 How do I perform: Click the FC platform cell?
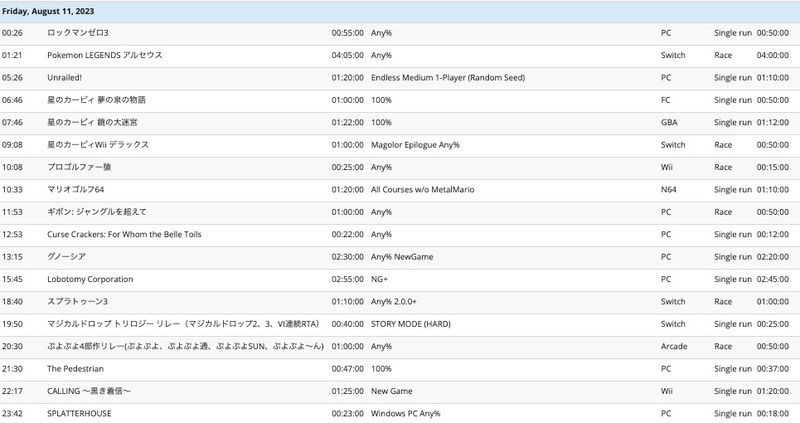pos(665,100)
